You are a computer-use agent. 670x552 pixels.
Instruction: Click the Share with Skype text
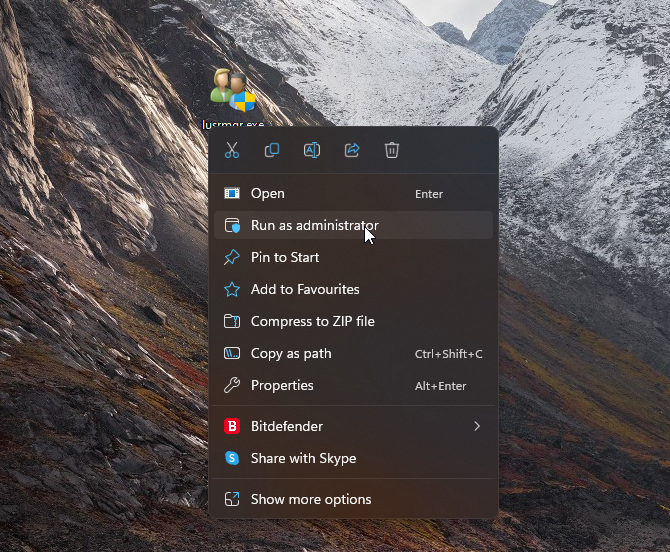(x=303, y=458)
